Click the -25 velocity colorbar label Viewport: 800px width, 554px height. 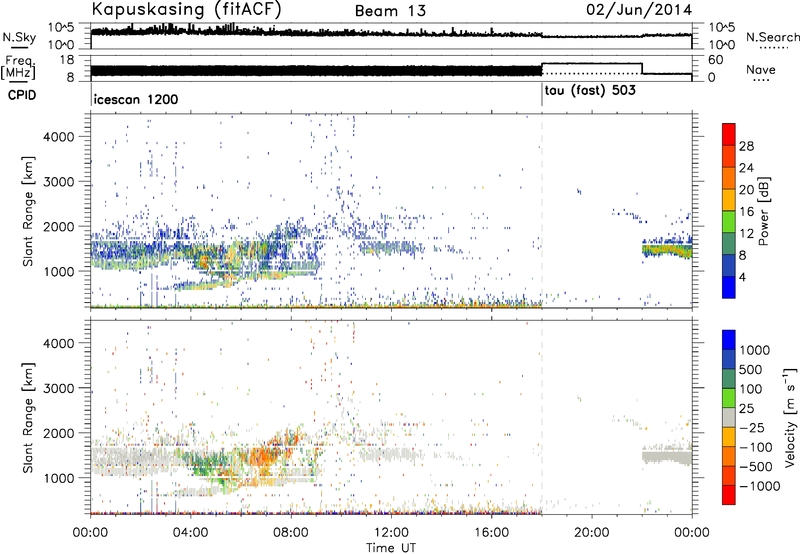pyautogui.click(x=752, y=428)
